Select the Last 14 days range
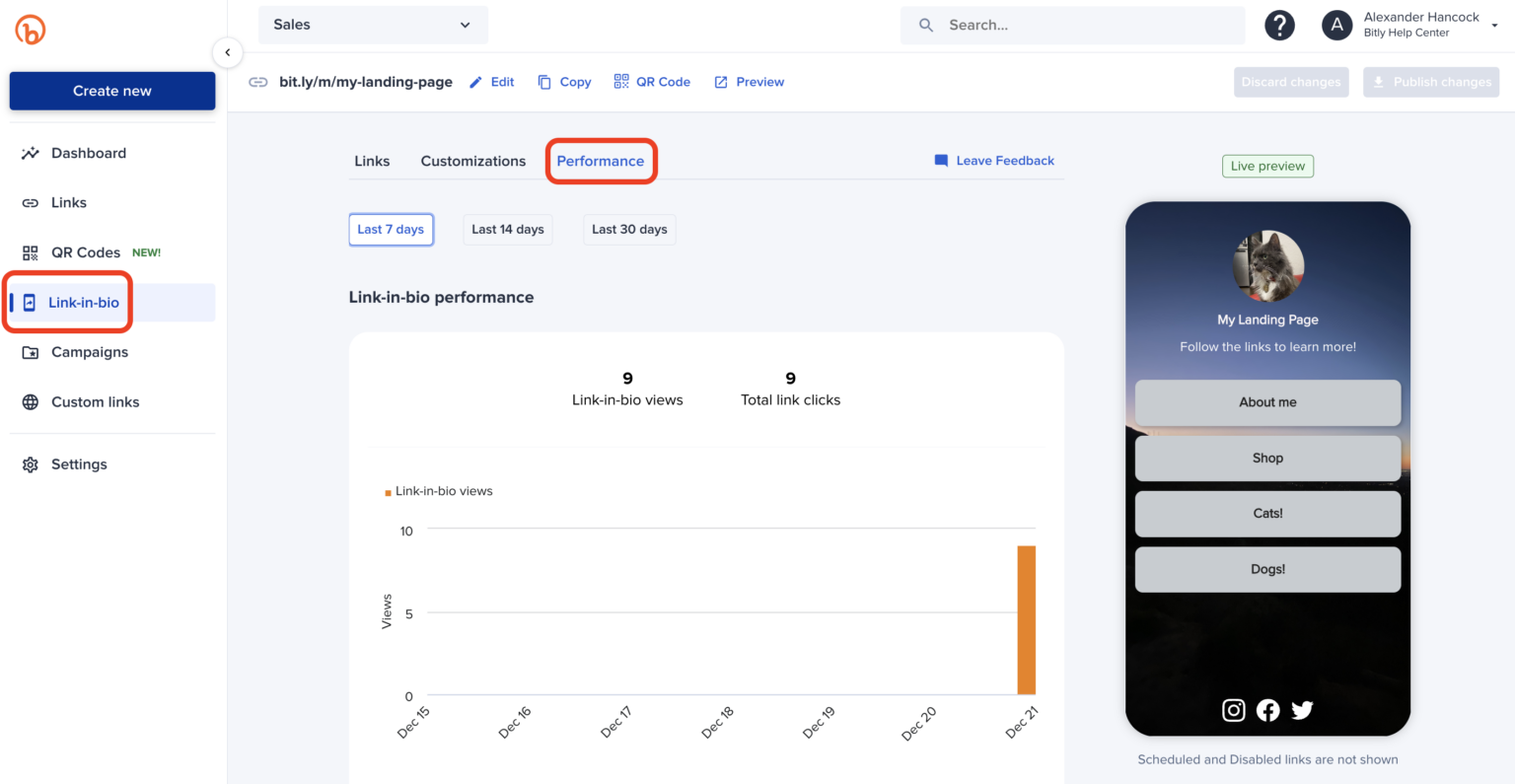The image size is (1515, 784). click(507, 229)
